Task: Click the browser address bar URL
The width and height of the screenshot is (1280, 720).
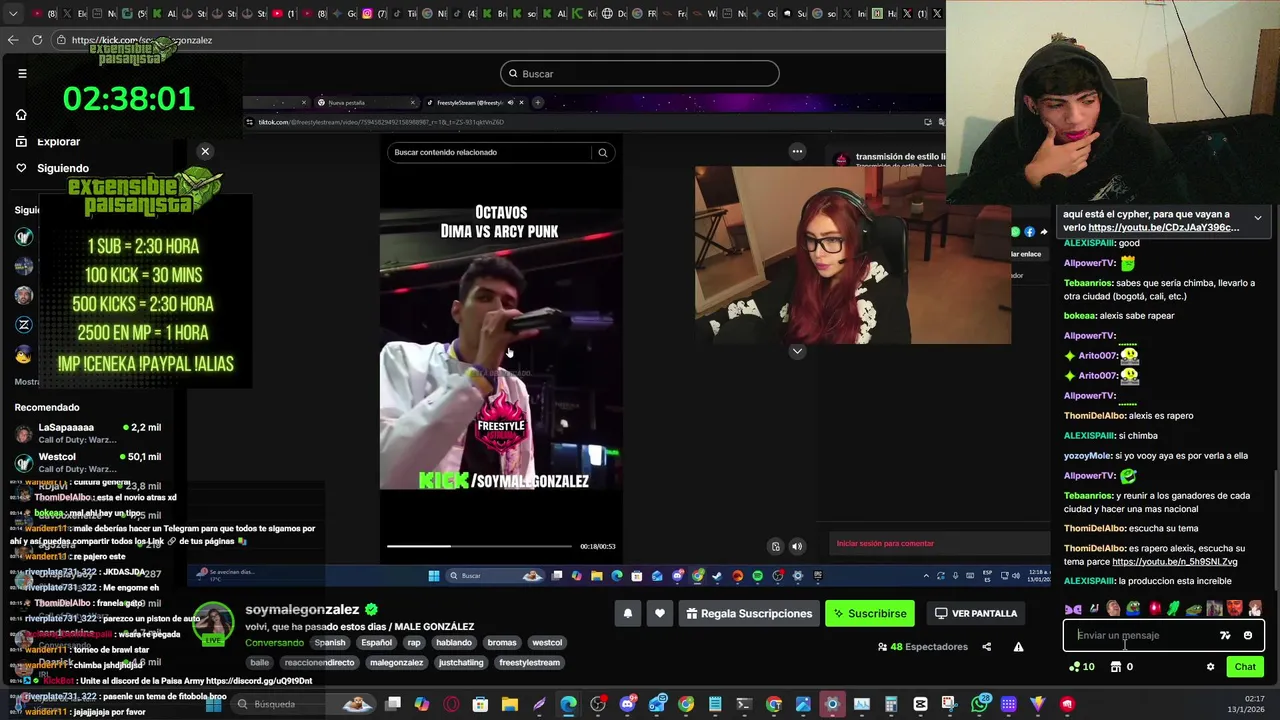Action: click(142, 40)
